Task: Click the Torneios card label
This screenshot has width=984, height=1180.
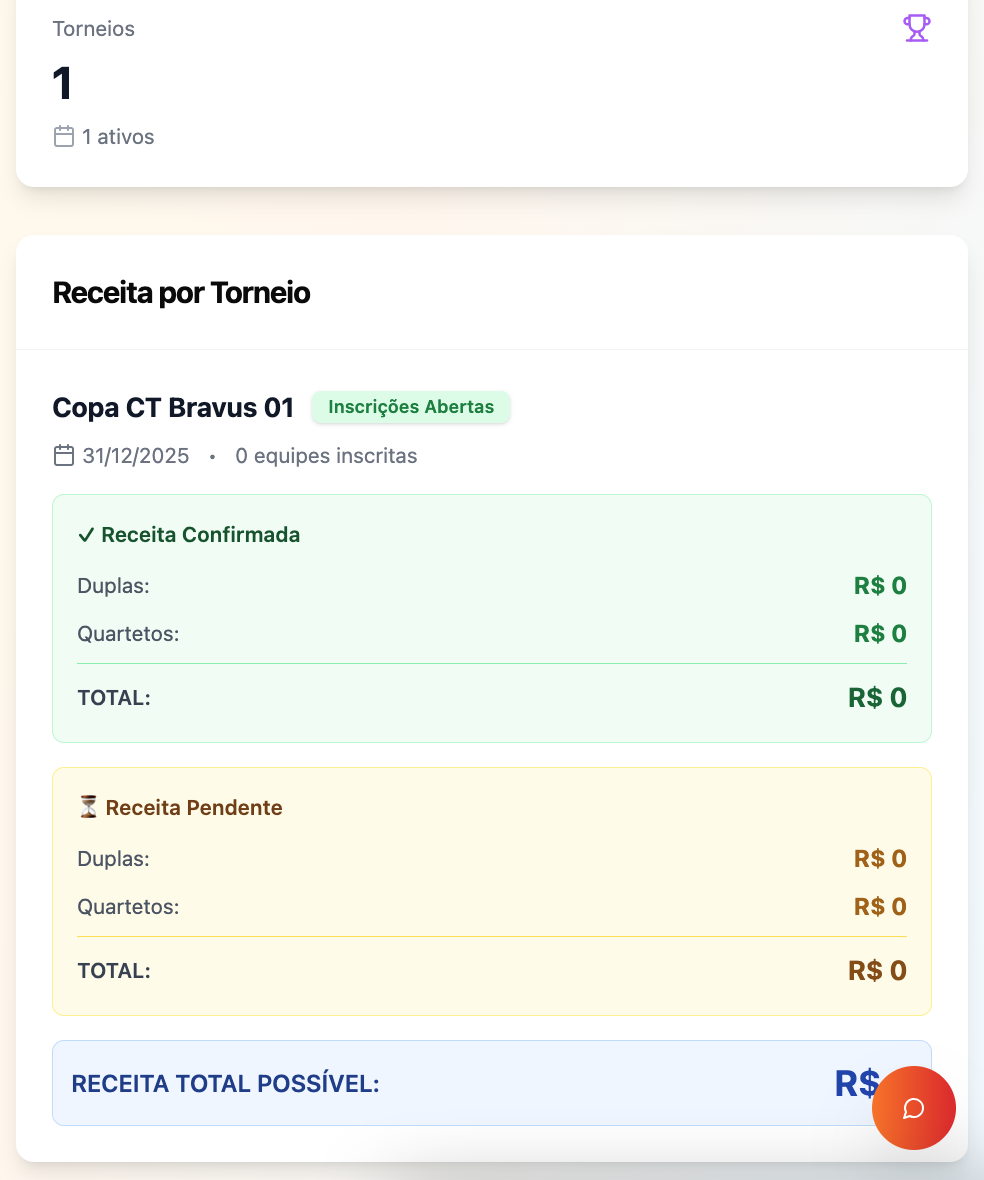Action: point(93,29)
